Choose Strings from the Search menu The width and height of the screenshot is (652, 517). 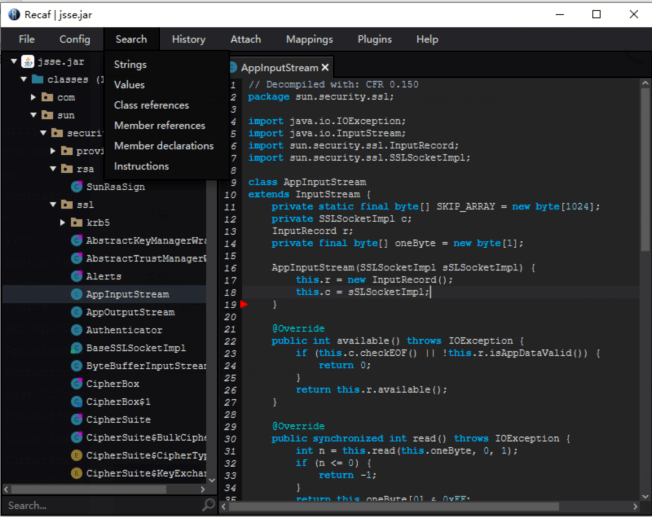pos(130,64)
